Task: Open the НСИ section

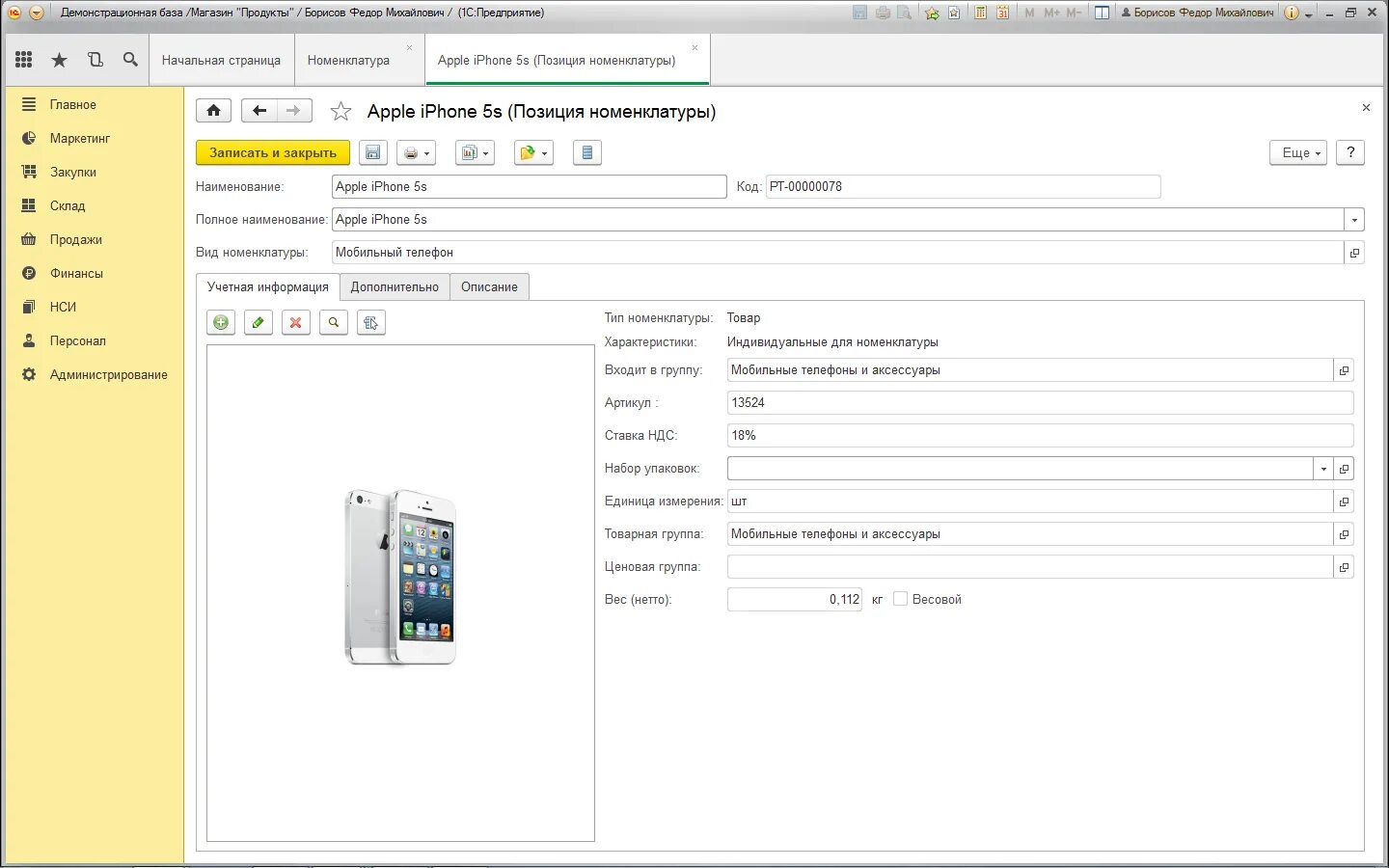Action: [x=63, y=307]
